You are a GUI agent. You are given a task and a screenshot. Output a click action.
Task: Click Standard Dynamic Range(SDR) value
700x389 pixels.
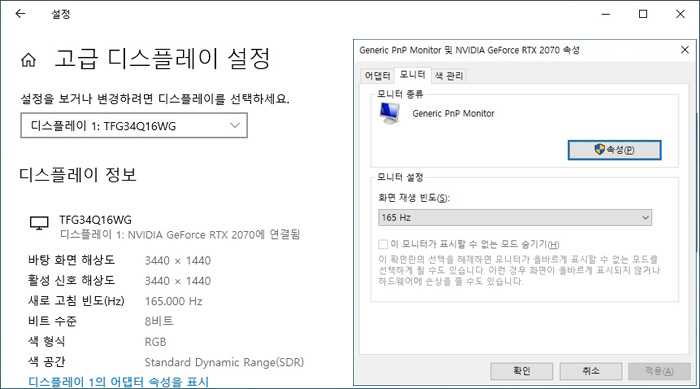(x=224, y=362)
